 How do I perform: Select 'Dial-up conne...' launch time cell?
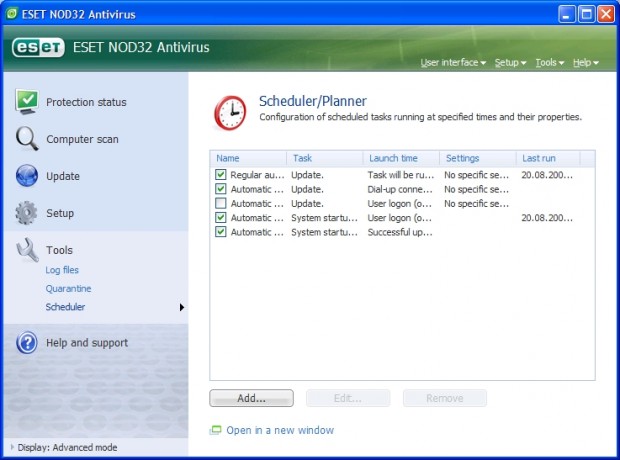click(x=400, y=189)
